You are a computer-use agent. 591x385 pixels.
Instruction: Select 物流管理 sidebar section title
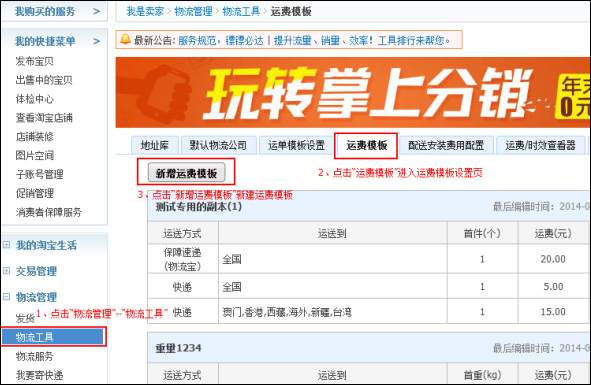coord(36,297)
